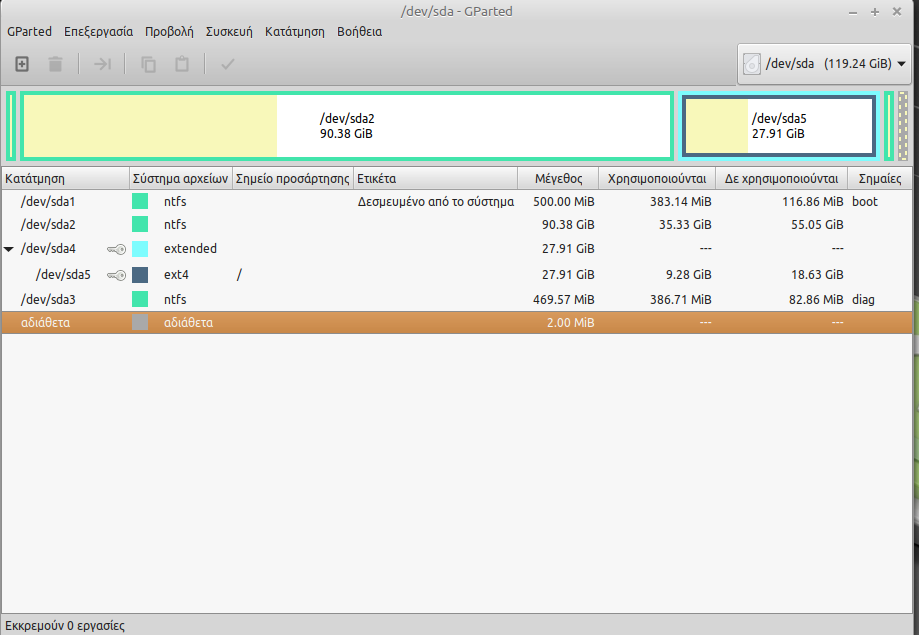Select the narrow /dev/sda1 bar in the disk map

tap(11, 126)
